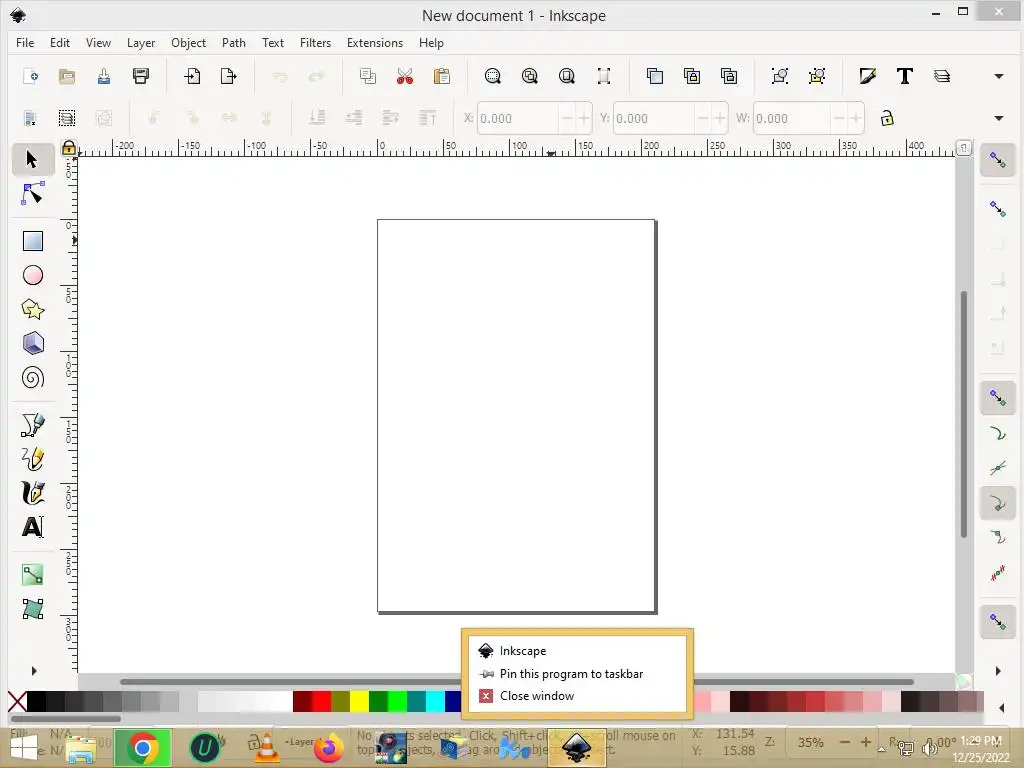Screen dimensions: 1024x768
Task: Click Select all objects icon
Action: click(30, 118)
